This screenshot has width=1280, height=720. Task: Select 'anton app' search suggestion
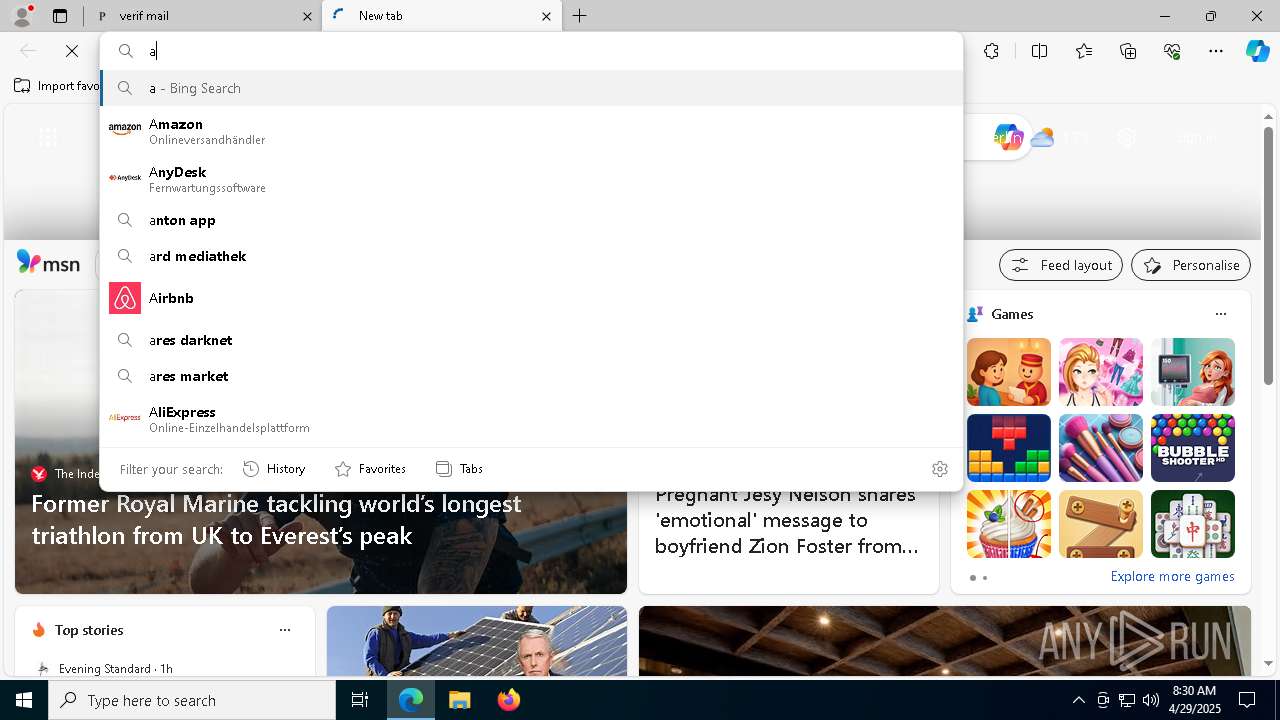531,220
